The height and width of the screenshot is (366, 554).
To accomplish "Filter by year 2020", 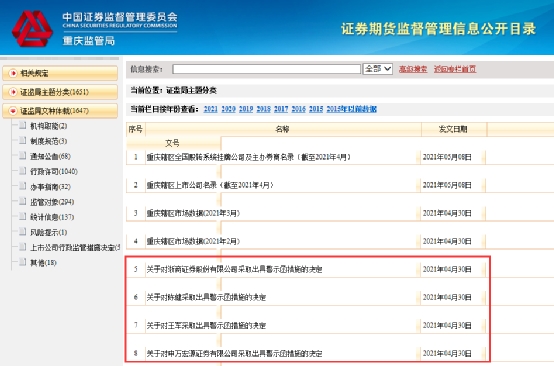I will coord(228,109).
